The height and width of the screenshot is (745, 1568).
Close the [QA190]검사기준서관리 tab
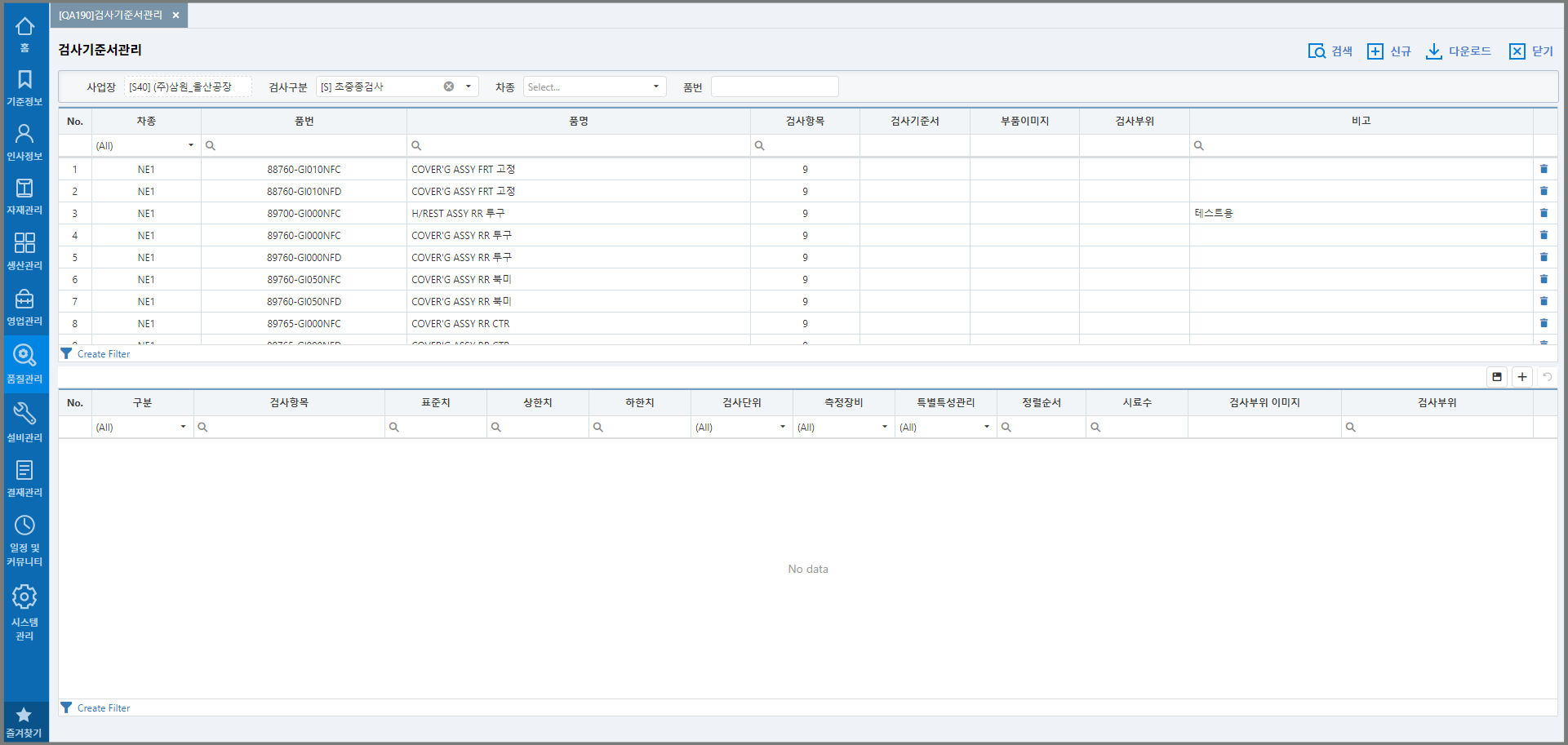[175, 16]
